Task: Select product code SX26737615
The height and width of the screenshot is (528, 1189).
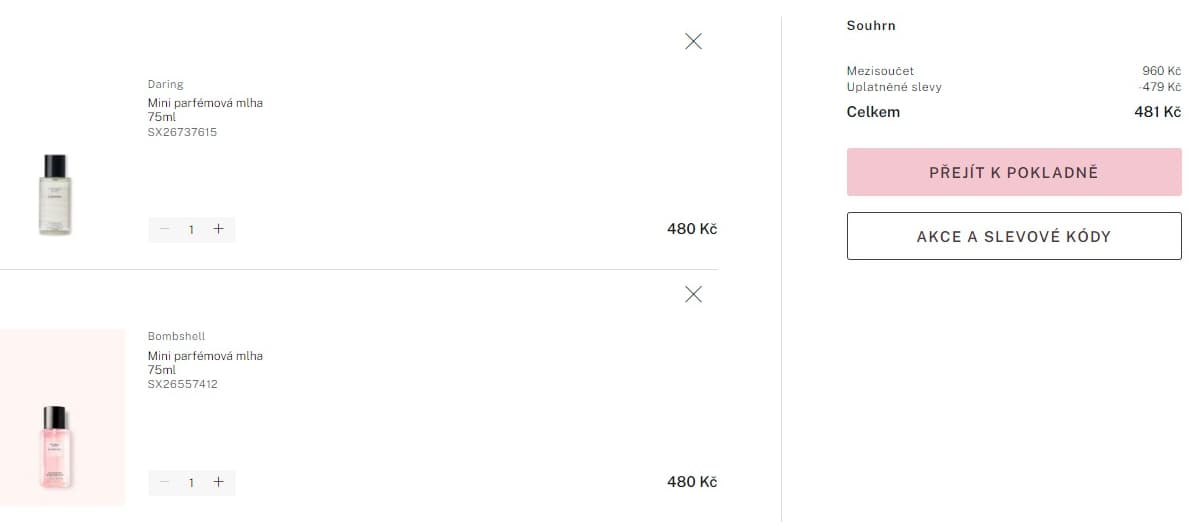Action: click(183, 132)
